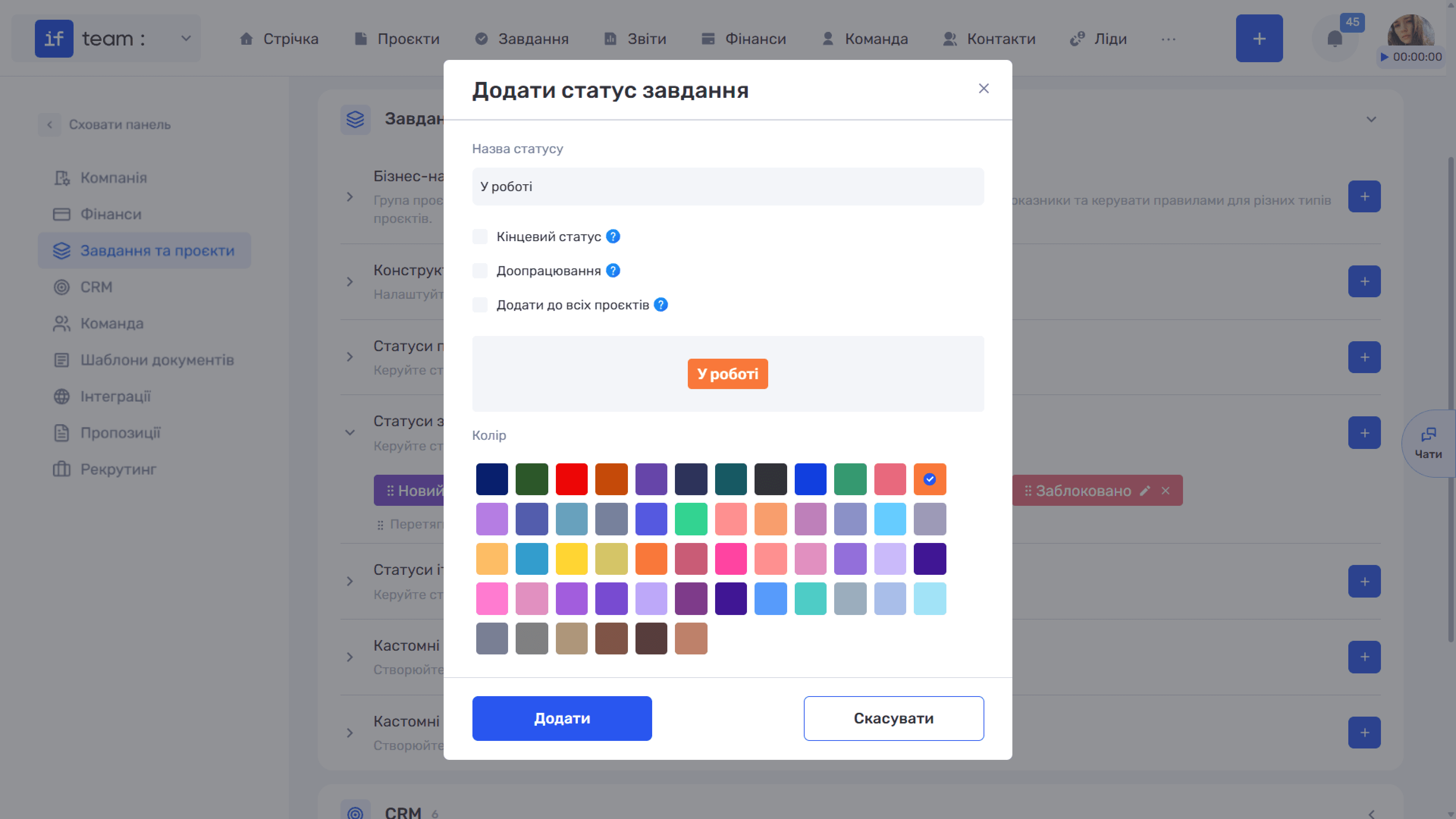This screenshot has height=819, width=1456.
Task: Expand the Статуси ітерацій row chevron
Action: (x=350, y=581)
